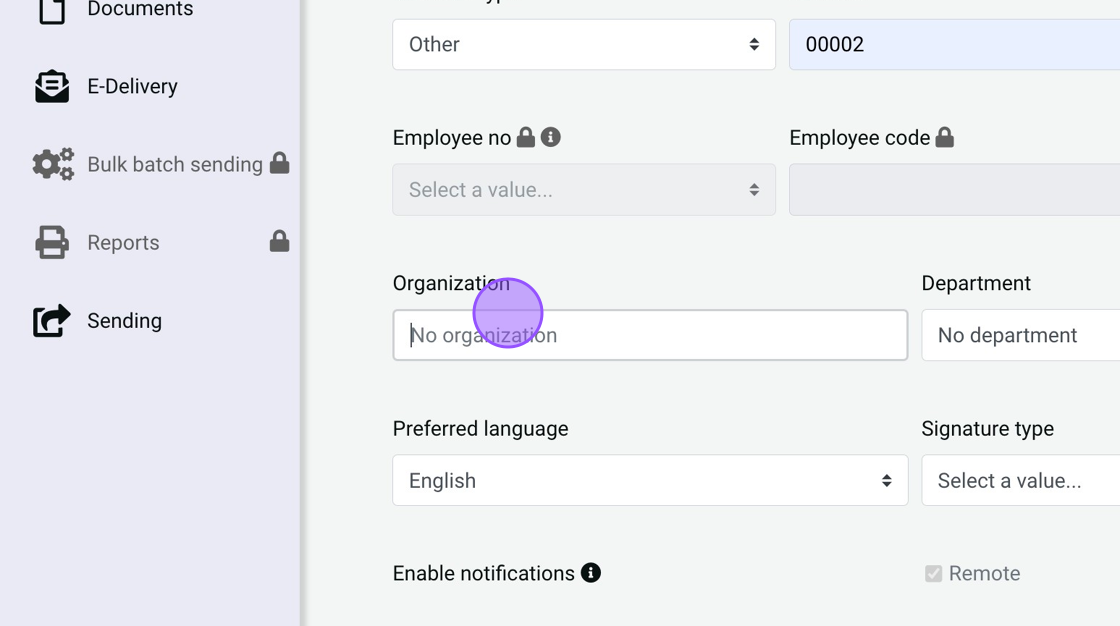The width and height of the screenshot is (1120, 626).
Task: Click the Documents sidebar icon
Action: point(52,10)
